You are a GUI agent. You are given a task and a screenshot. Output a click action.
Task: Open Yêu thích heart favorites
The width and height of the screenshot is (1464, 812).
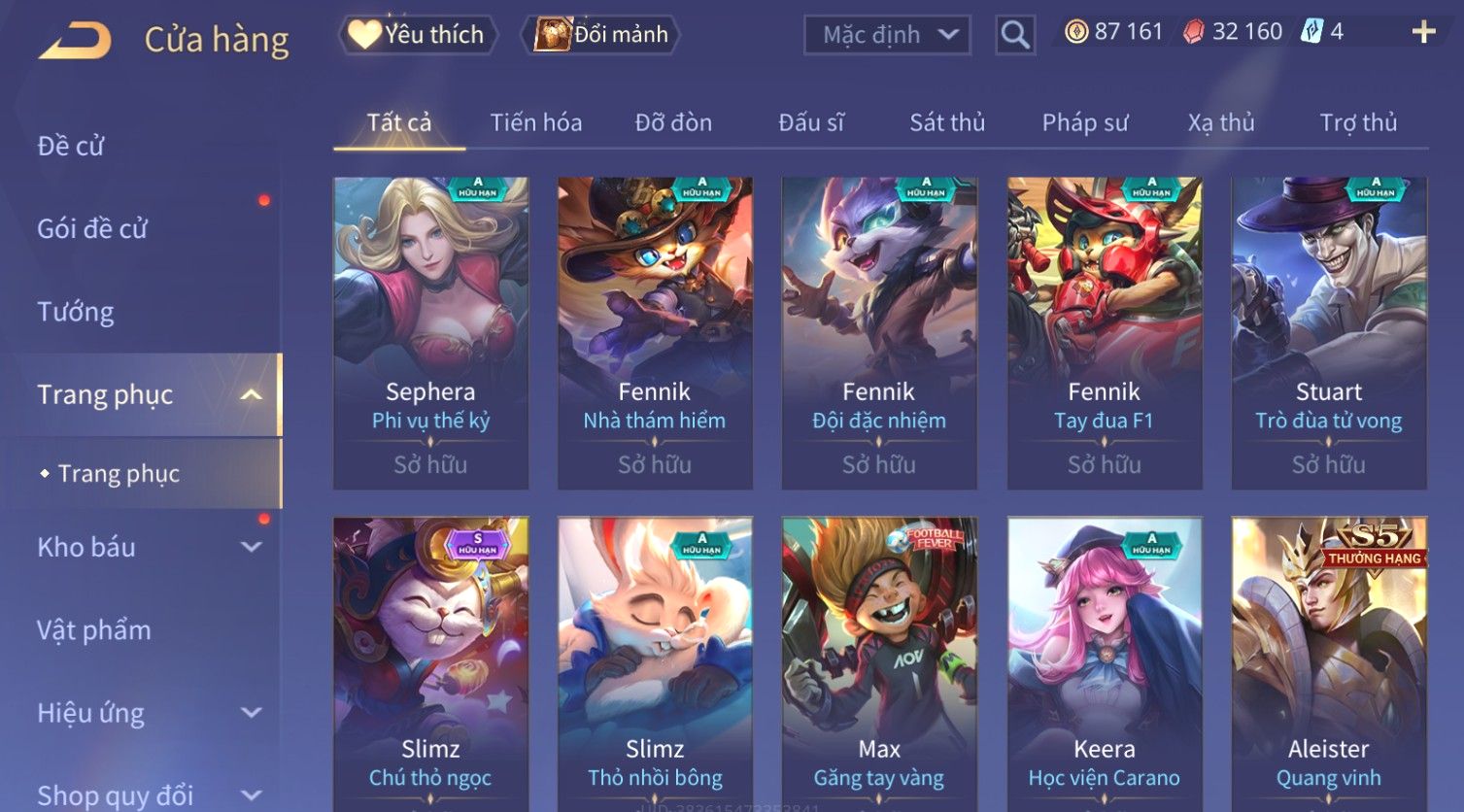418,35
